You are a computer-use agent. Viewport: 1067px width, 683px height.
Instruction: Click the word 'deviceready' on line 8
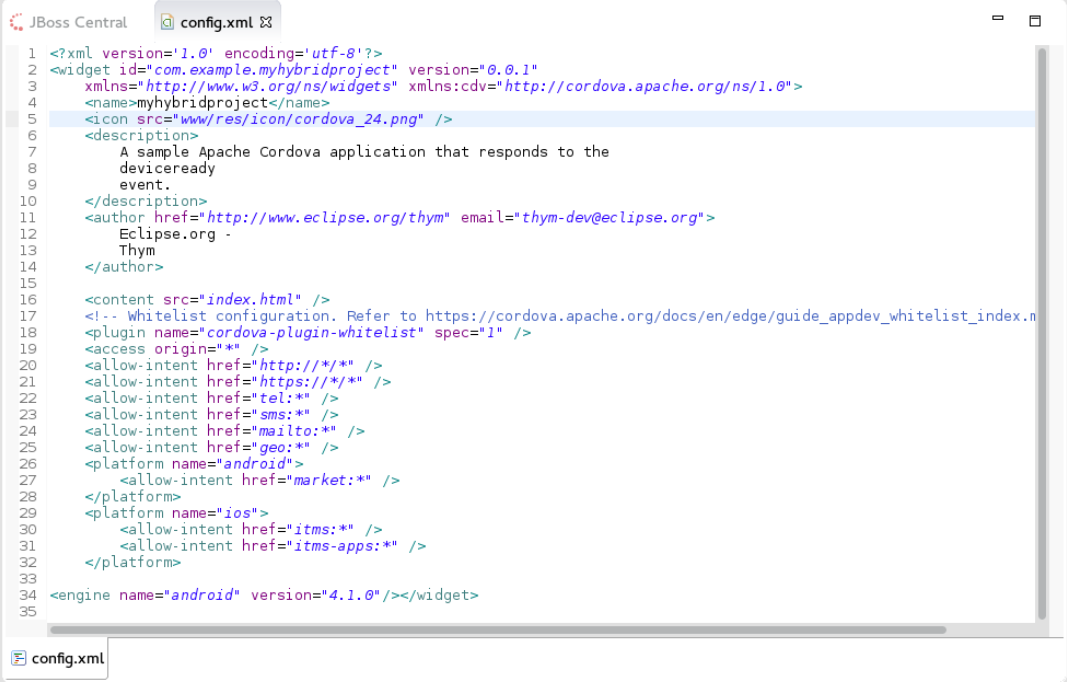167,168
